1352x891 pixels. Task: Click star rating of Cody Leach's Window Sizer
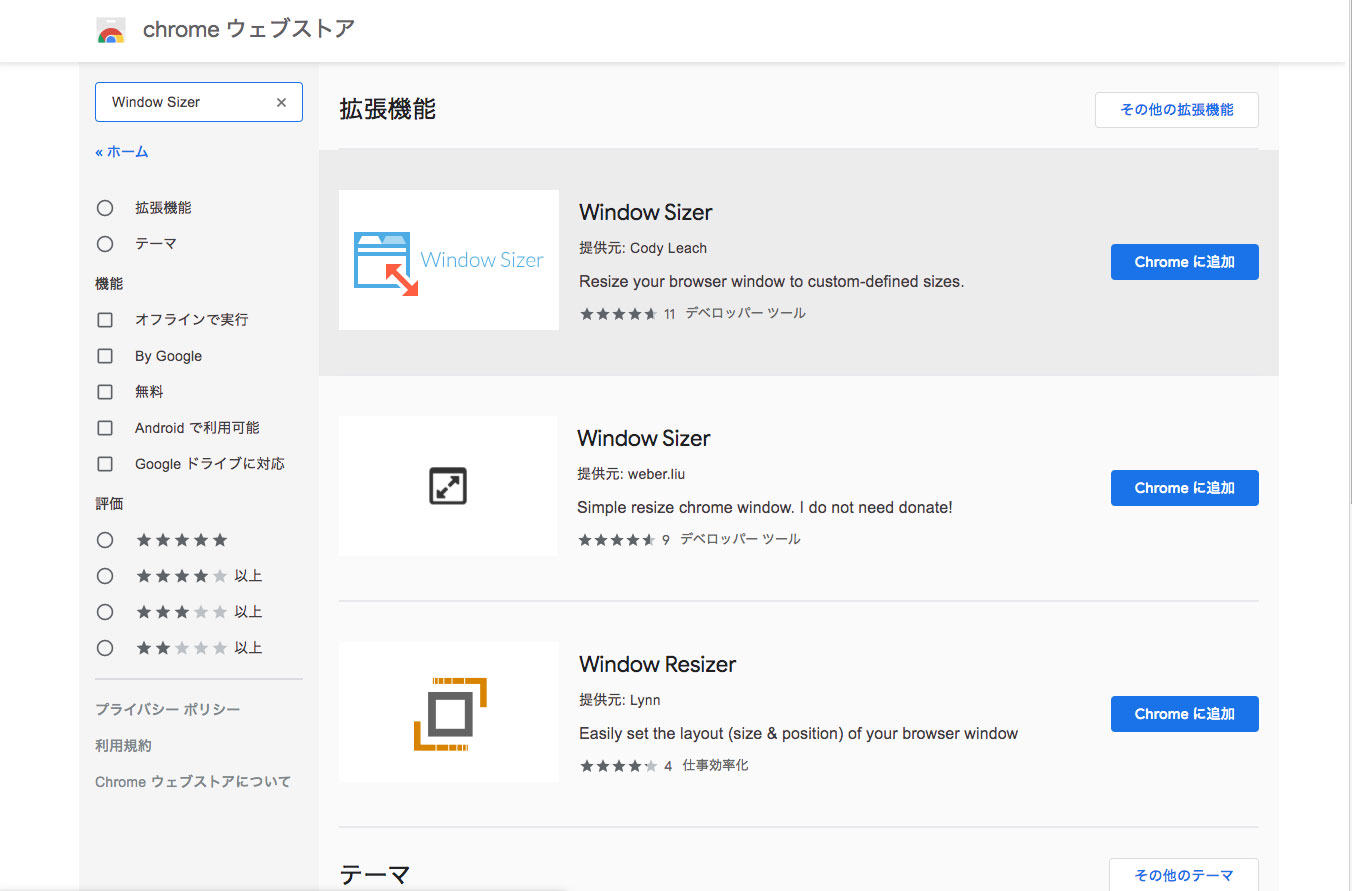[618, 314]
